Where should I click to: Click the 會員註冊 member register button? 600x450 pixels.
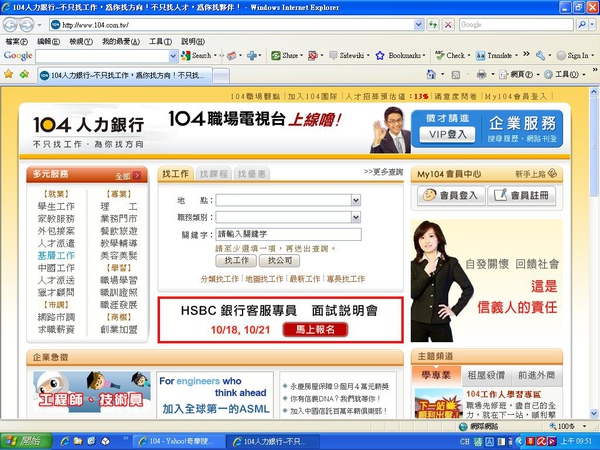click(x=521, y=196)
